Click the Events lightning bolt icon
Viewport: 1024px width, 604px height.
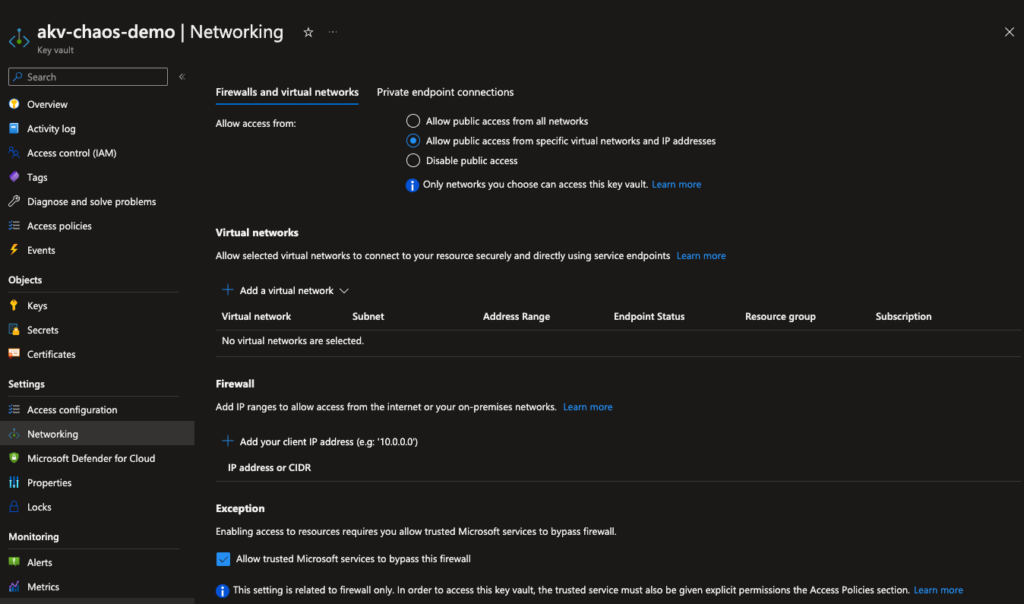coord(14,249)
